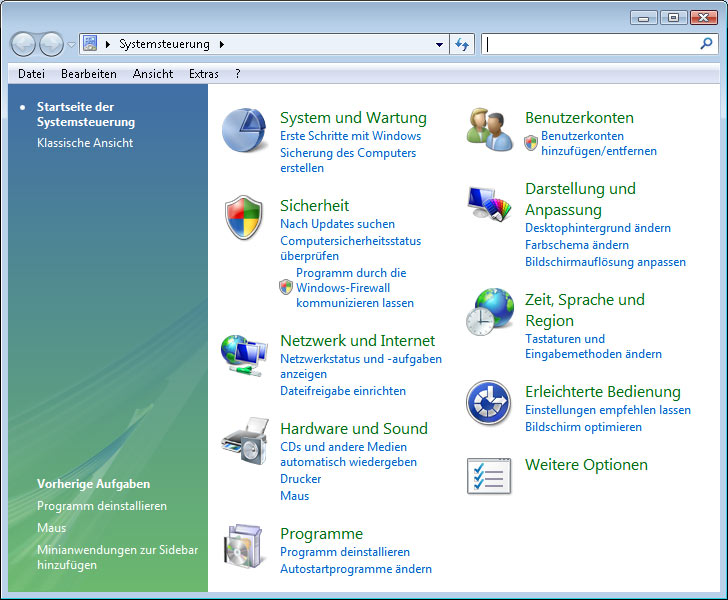Open the Datei menu

32,74
